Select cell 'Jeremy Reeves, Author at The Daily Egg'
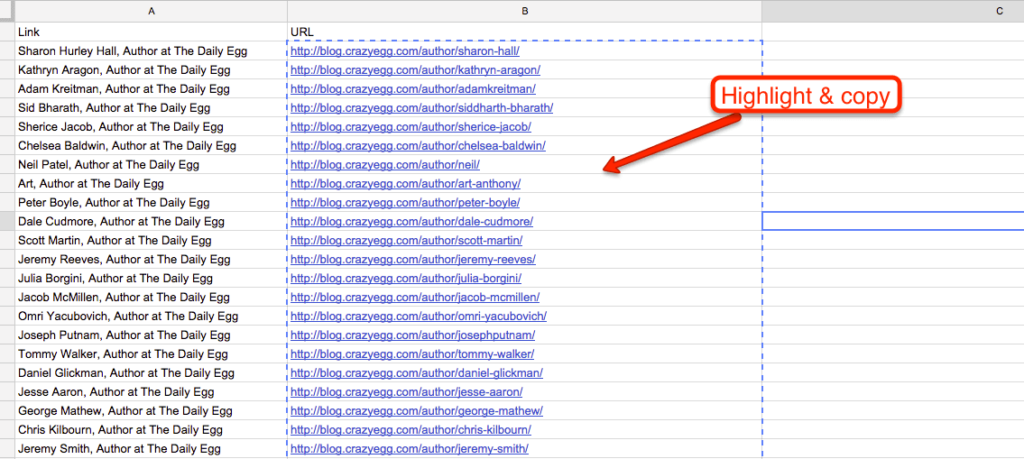The height and width of the screenshot is (459, 1024). pos(151,259)
